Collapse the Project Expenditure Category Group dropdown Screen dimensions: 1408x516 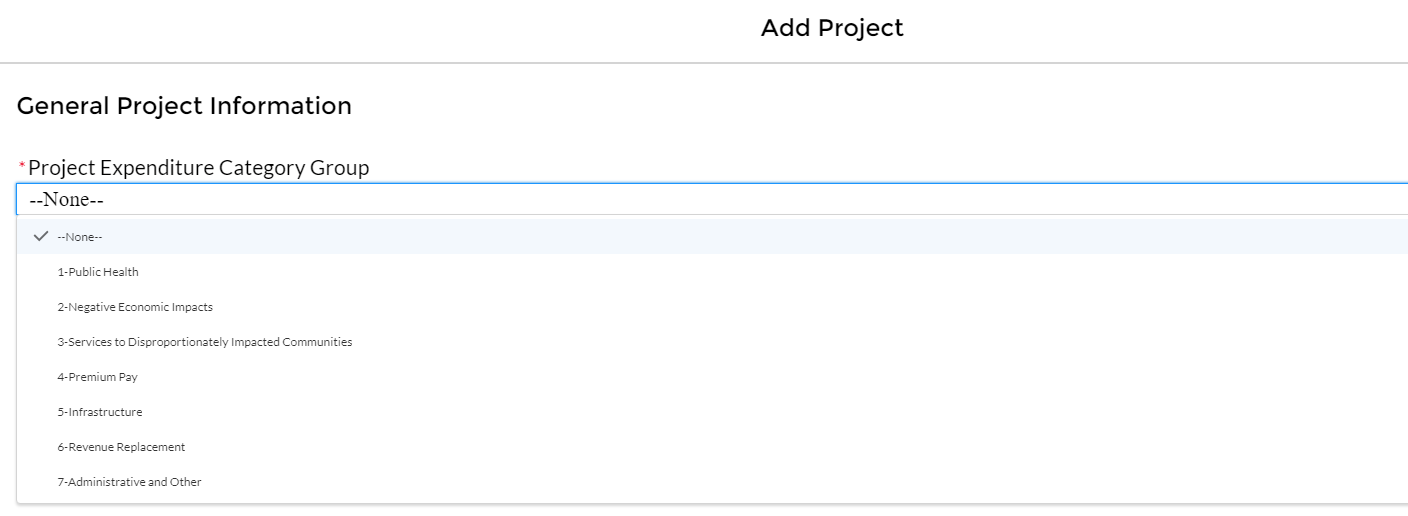(x=700, y=200)
